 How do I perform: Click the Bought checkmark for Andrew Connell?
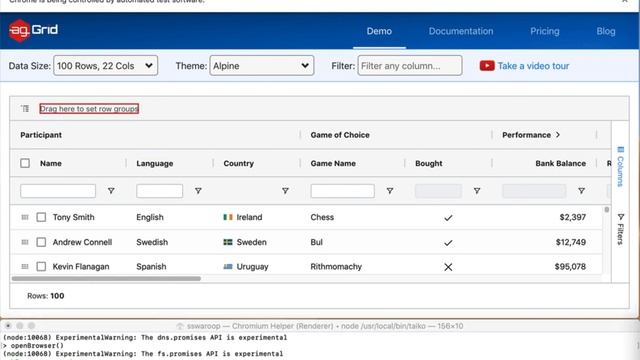click(448, 243)
